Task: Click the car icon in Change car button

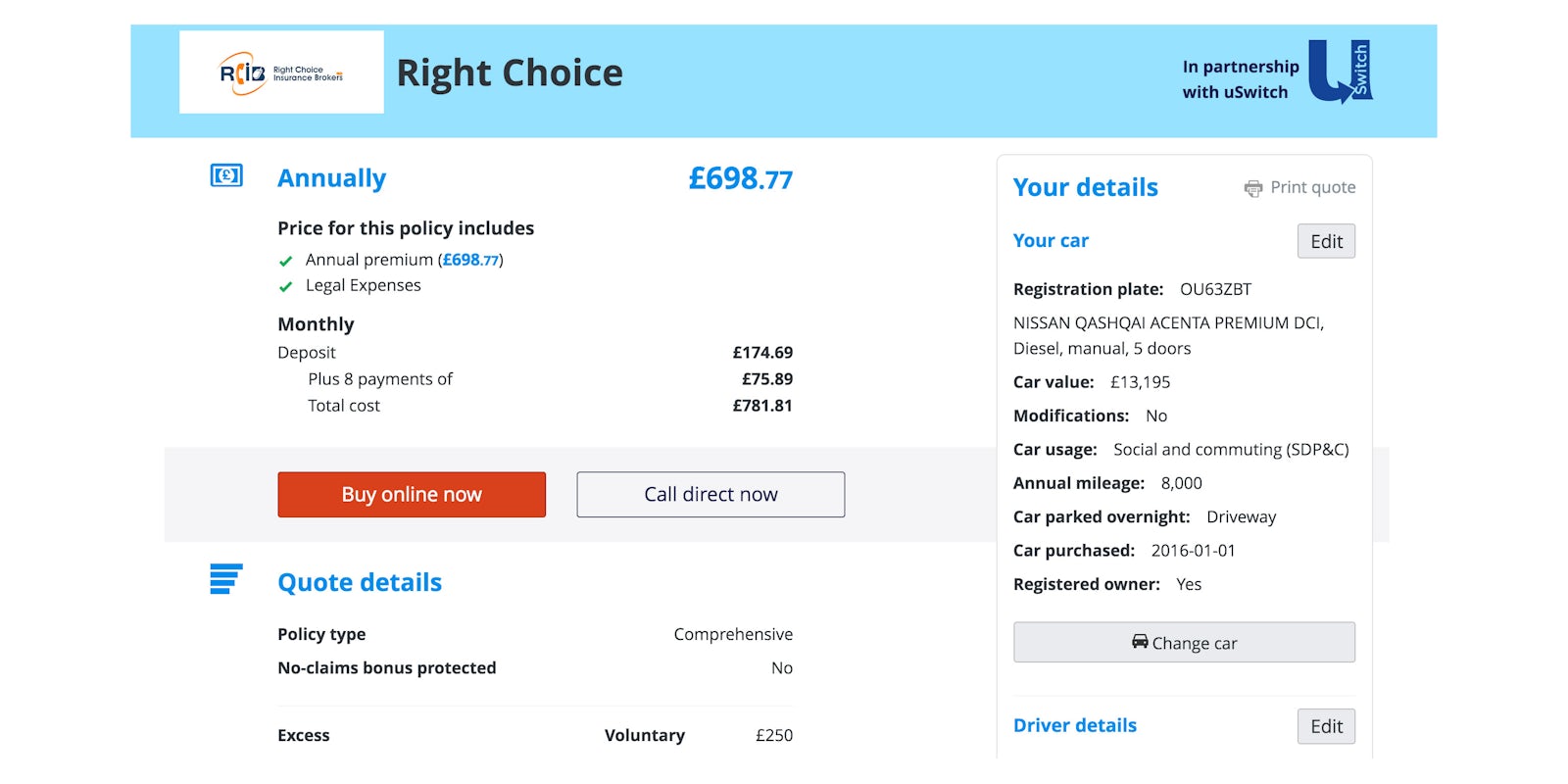Action: pyautogui.click(x=1139, y=643)
